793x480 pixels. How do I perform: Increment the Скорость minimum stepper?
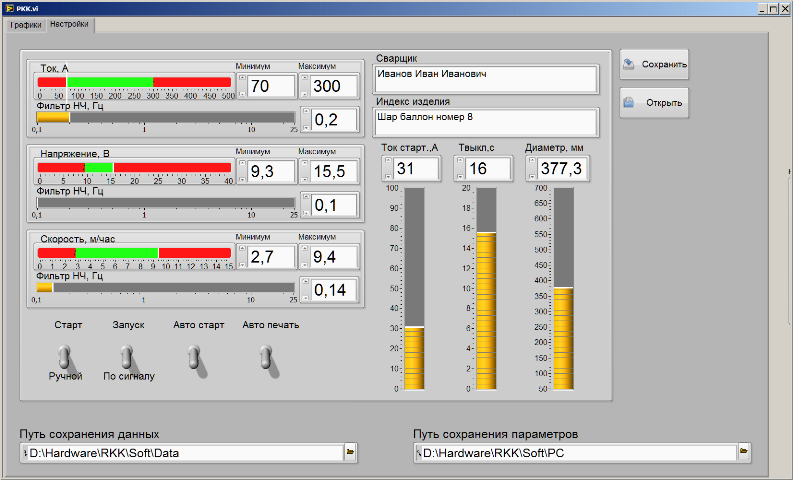coord(242,249)
